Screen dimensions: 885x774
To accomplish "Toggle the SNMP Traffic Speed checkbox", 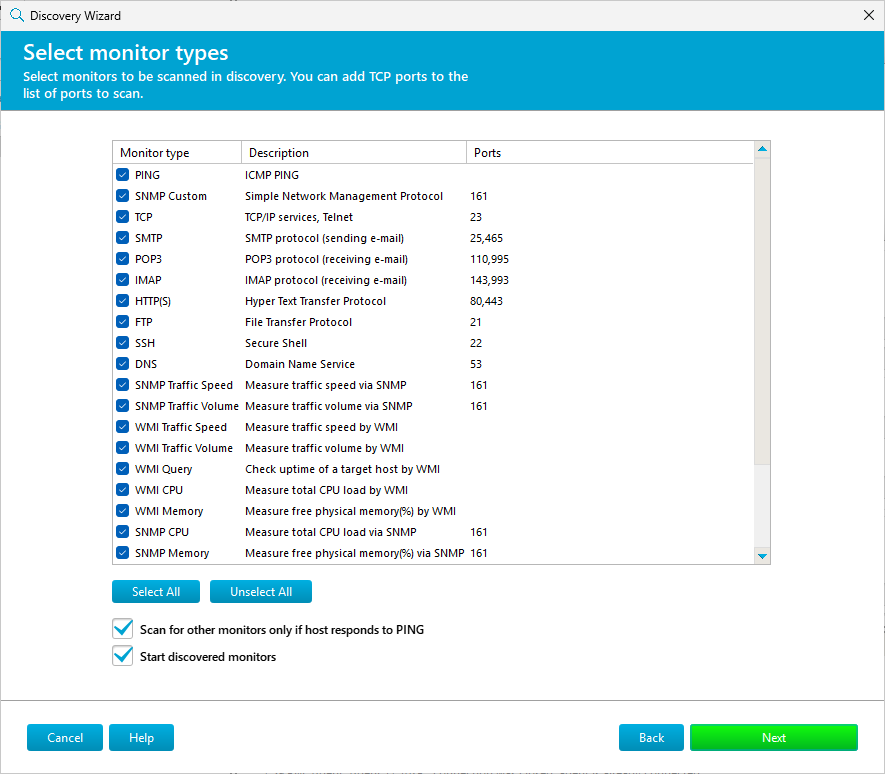I will click(122, 385).
